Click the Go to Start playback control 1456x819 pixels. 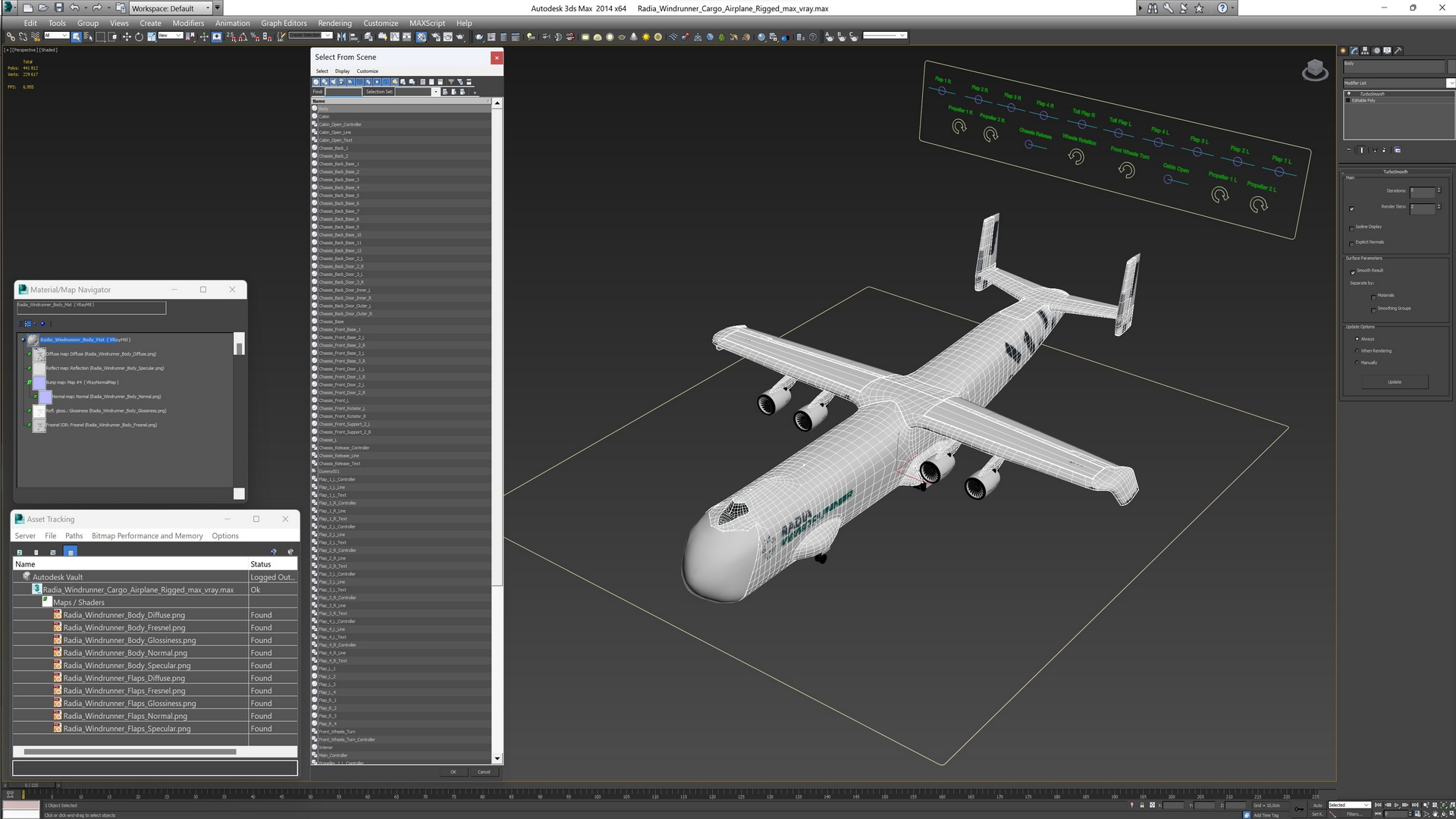[x=1378, y=805]
